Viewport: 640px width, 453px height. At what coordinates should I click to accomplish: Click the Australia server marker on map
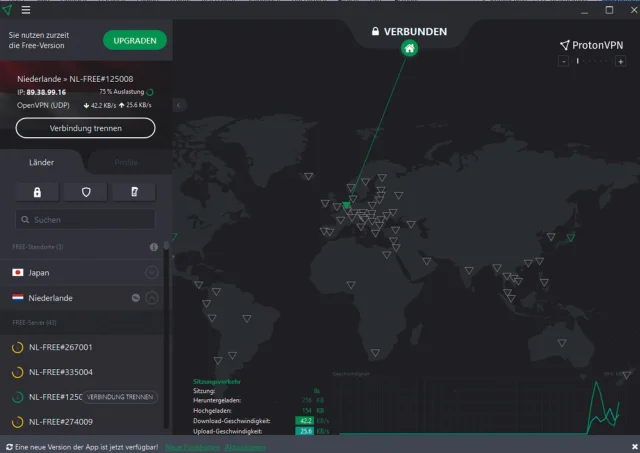(562, 343)
